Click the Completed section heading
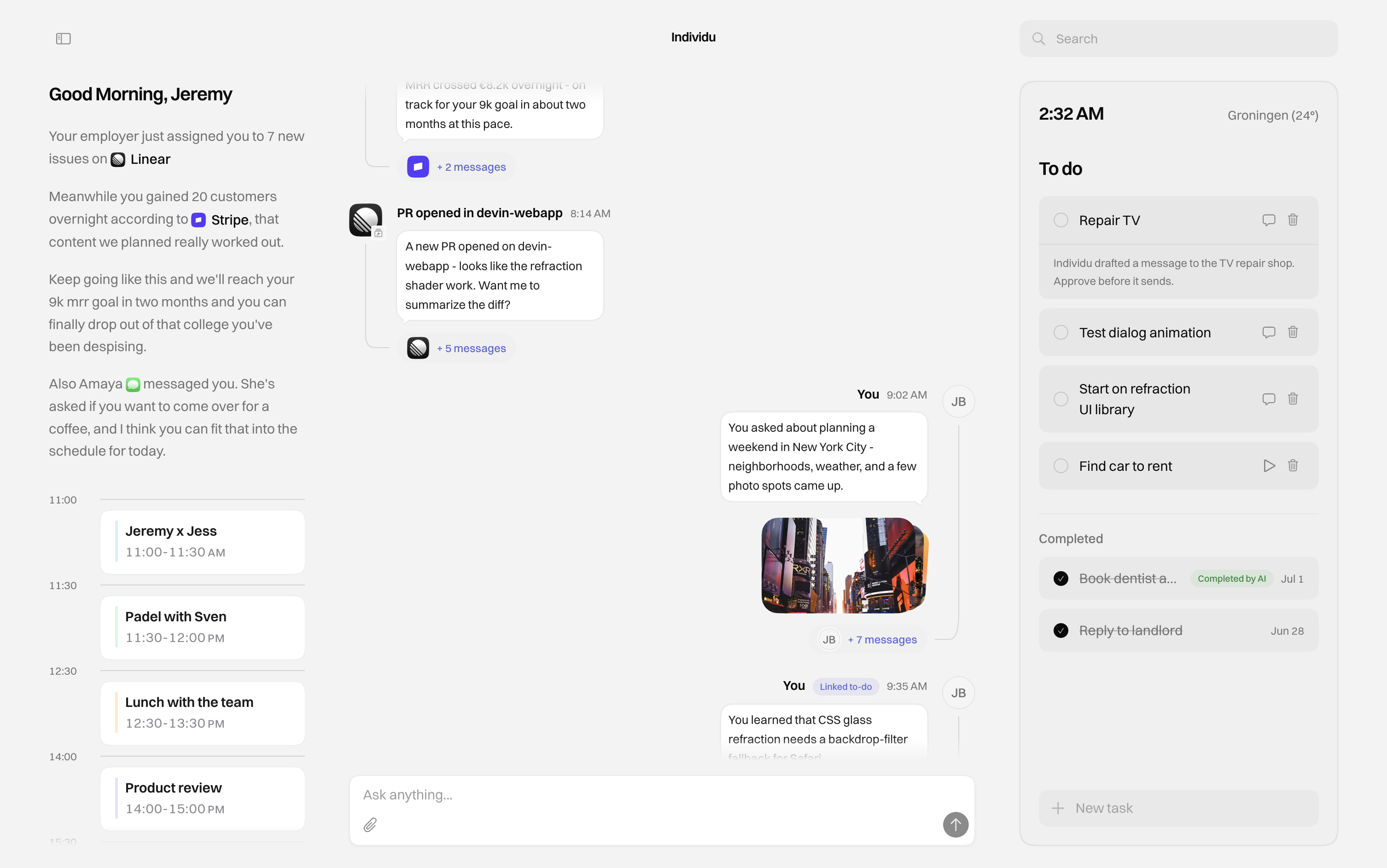This screenshot has width=1387, height=868. 1071,538
